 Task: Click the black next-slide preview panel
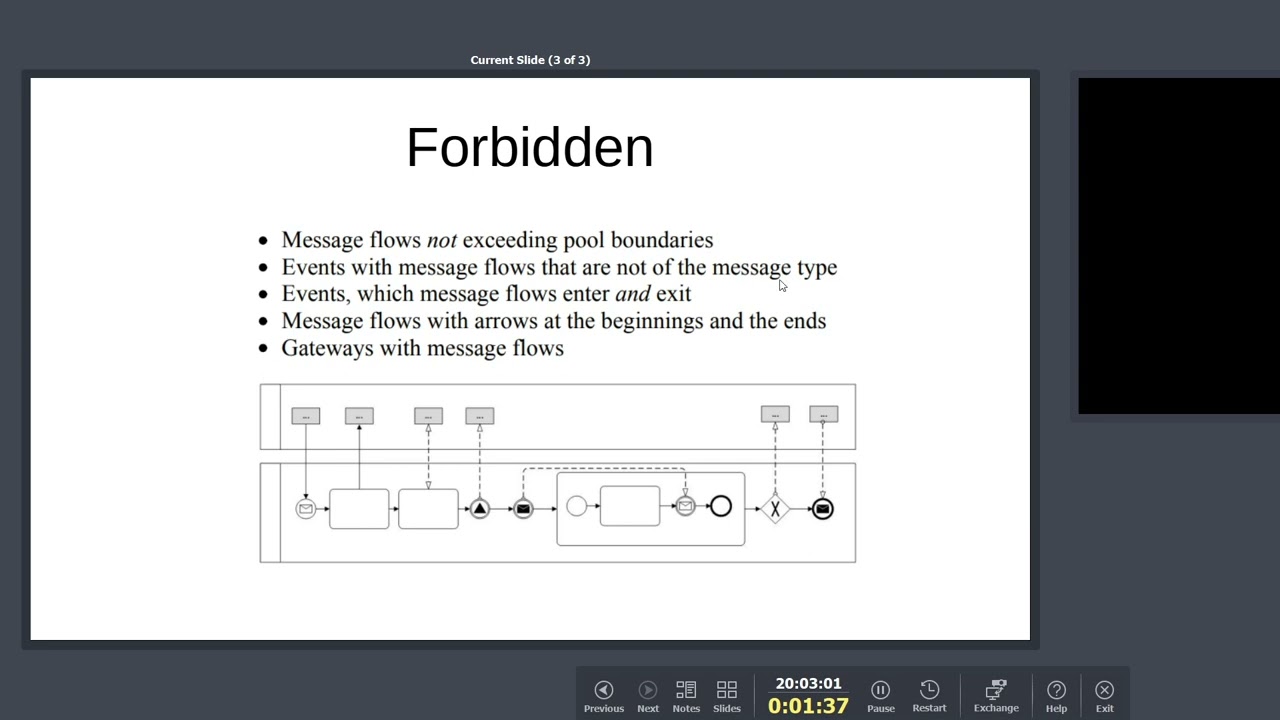(x=1179, y=246)
